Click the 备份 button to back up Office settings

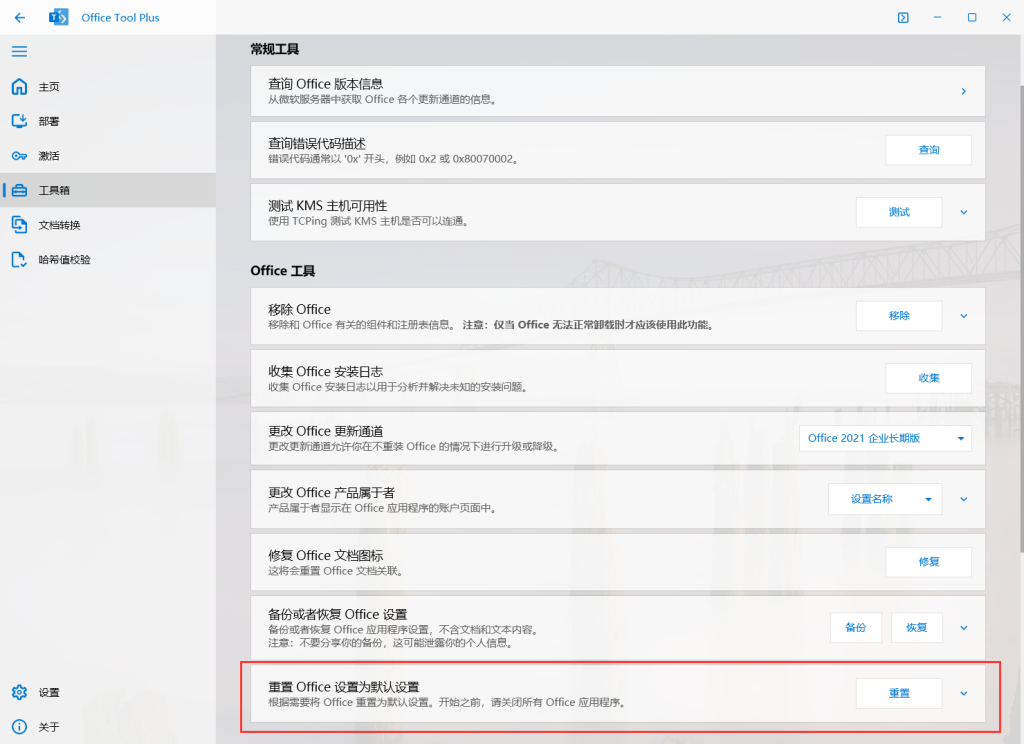click(x=855, y=627)
